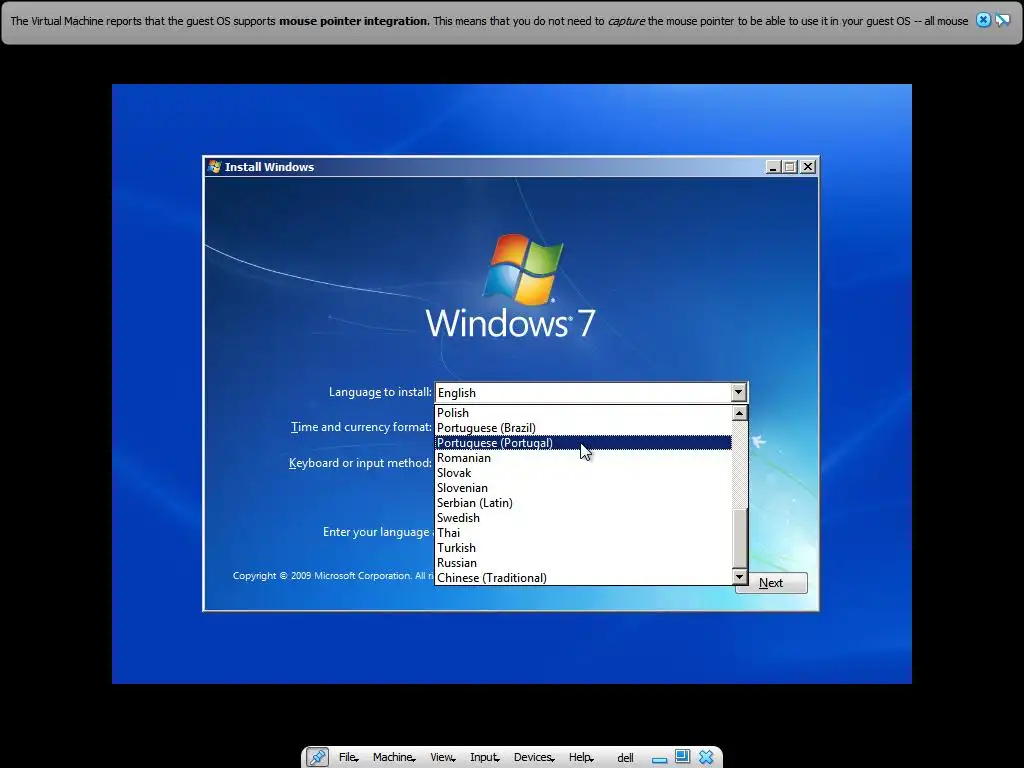The image size is (1024, 768).
Task: Open the File menu on the mini toolbar
Action: tap(348, 757)
